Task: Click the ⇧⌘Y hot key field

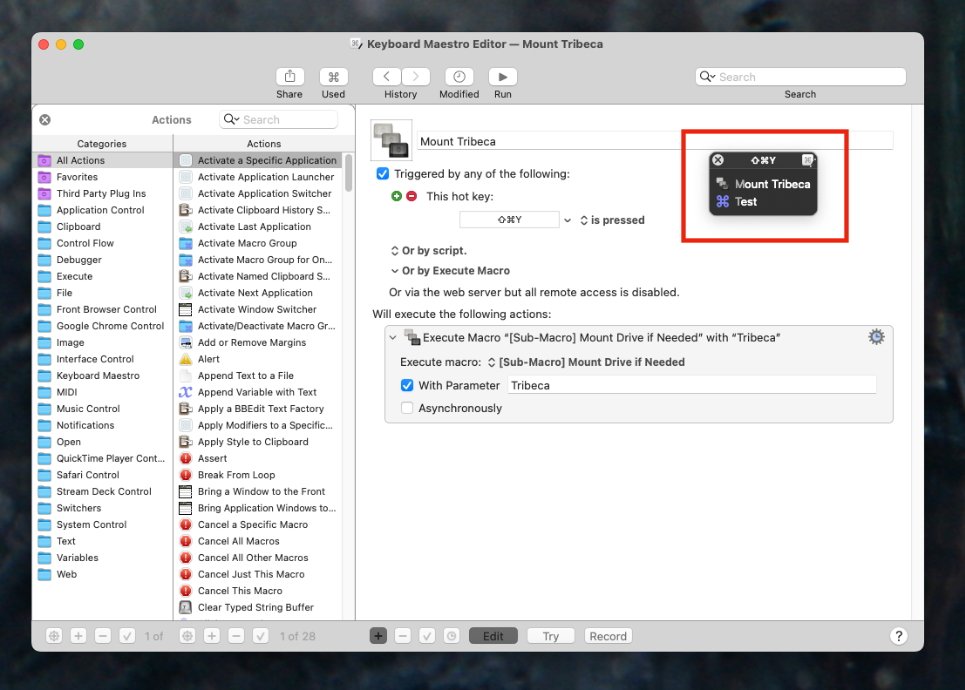Action: 510,220
